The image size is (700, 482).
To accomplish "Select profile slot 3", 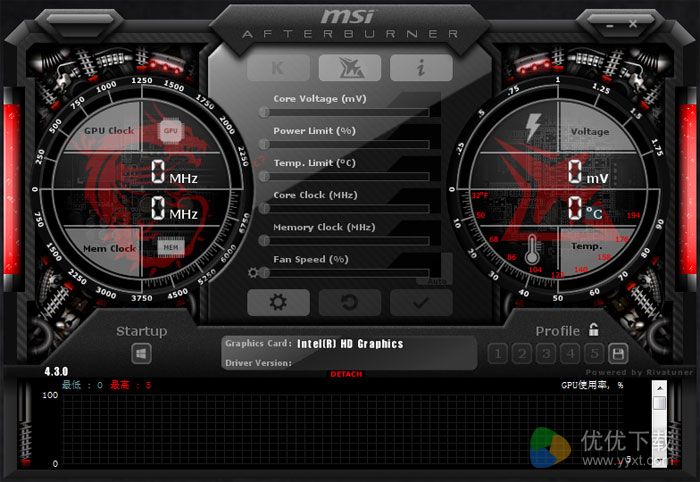I will (x=546, y=354).
